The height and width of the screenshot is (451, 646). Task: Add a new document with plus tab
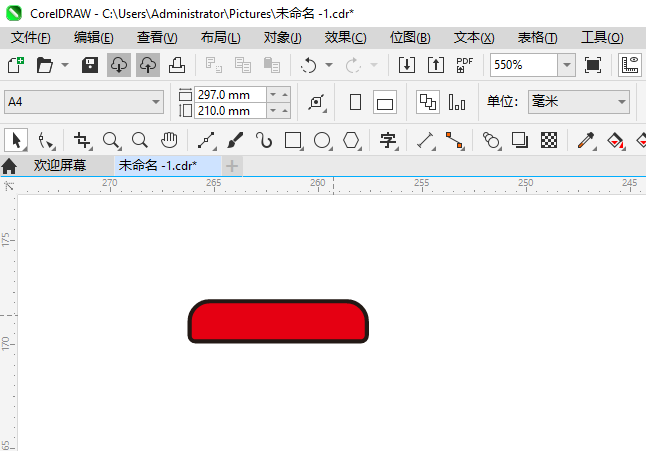coord(232,166)
